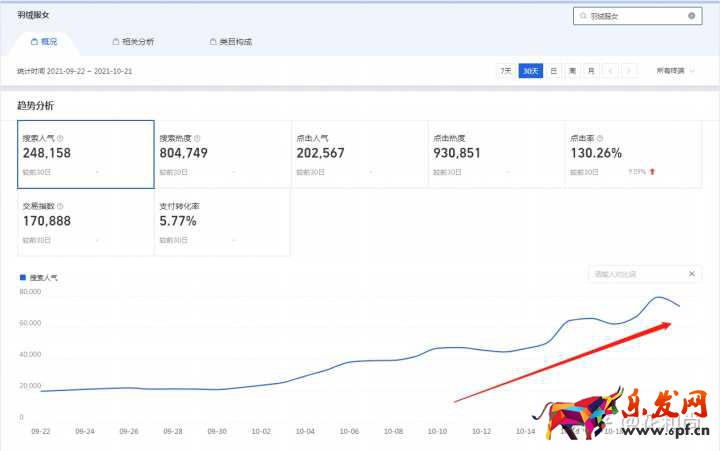The height and width of the screenshot is (451, 720).
Task: Click help icon next to 搜索人气
Action: pyautogui.click(x=60, y=139)
